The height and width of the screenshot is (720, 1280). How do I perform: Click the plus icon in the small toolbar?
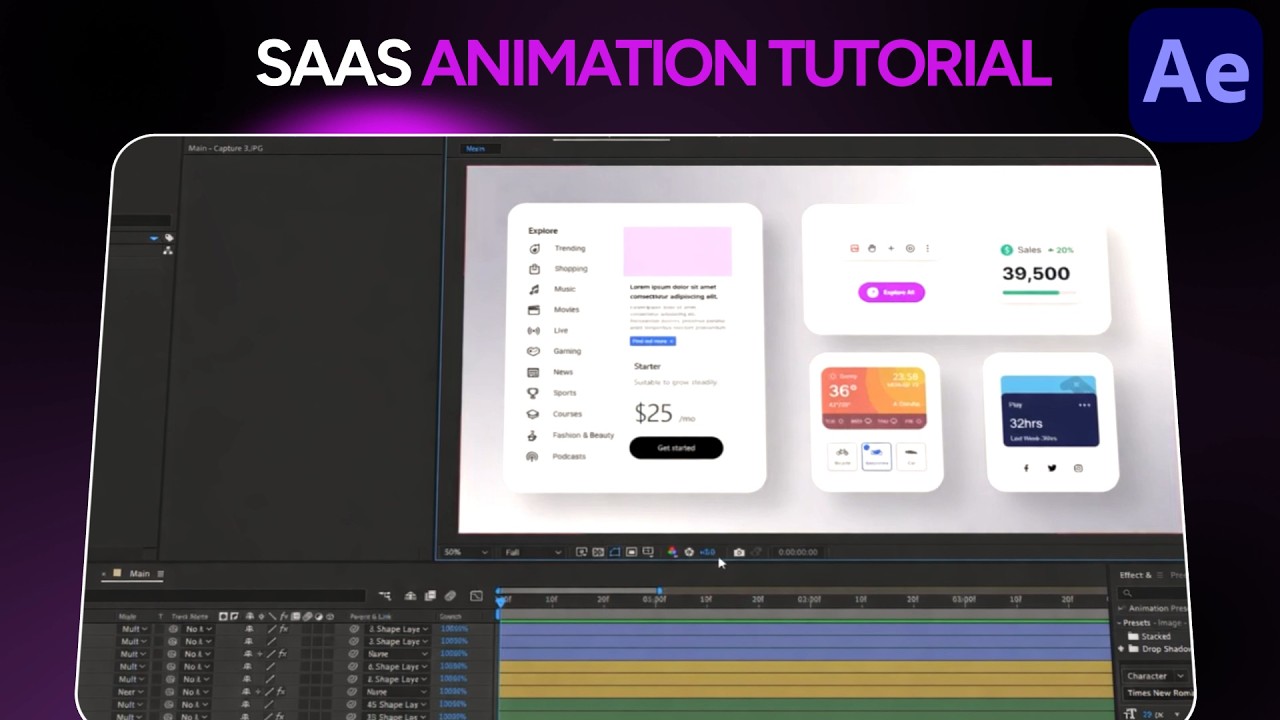(x=891, y=248)
